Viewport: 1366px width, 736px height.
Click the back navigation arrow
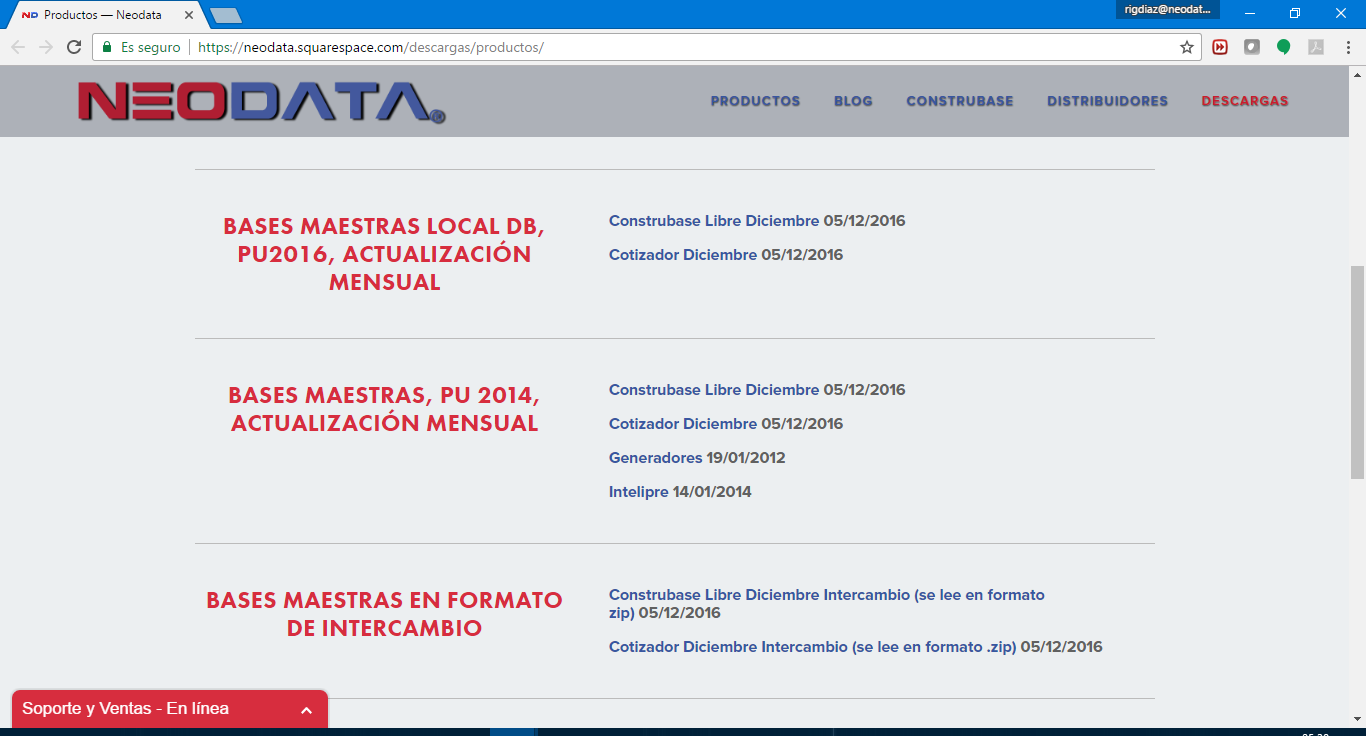pos(17,46)
